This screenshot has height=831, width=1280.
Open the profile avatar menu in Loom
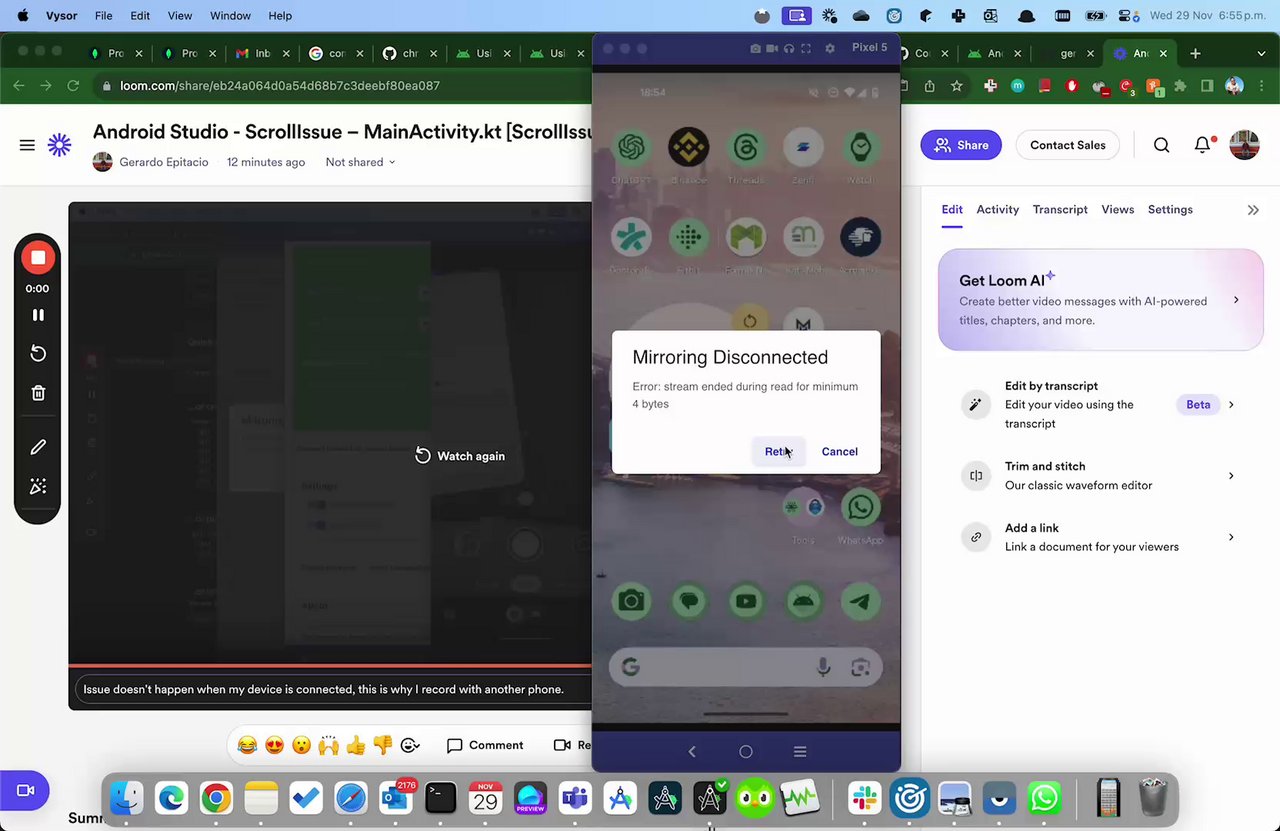pyautogui.click(x=1244, y=145)
